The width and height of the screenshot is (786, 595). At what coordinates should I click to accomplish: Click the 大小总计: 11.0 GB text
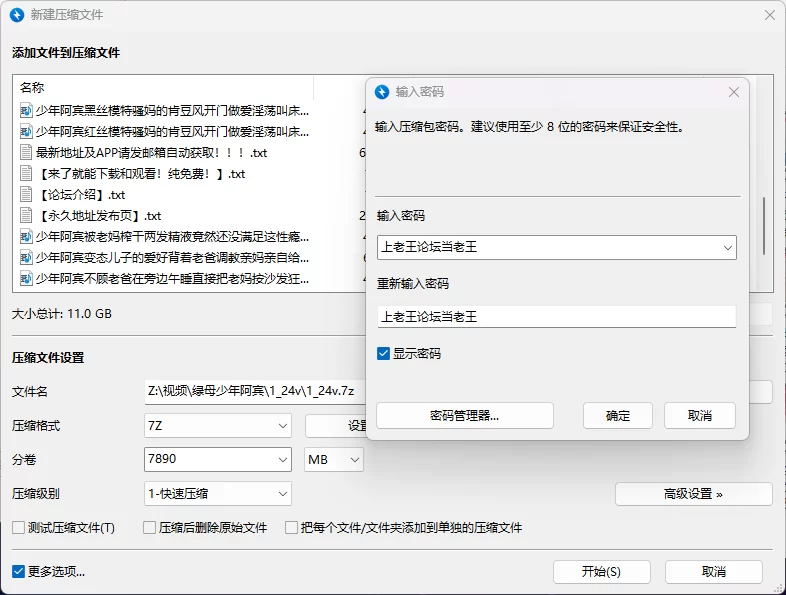tap(62, 314)
